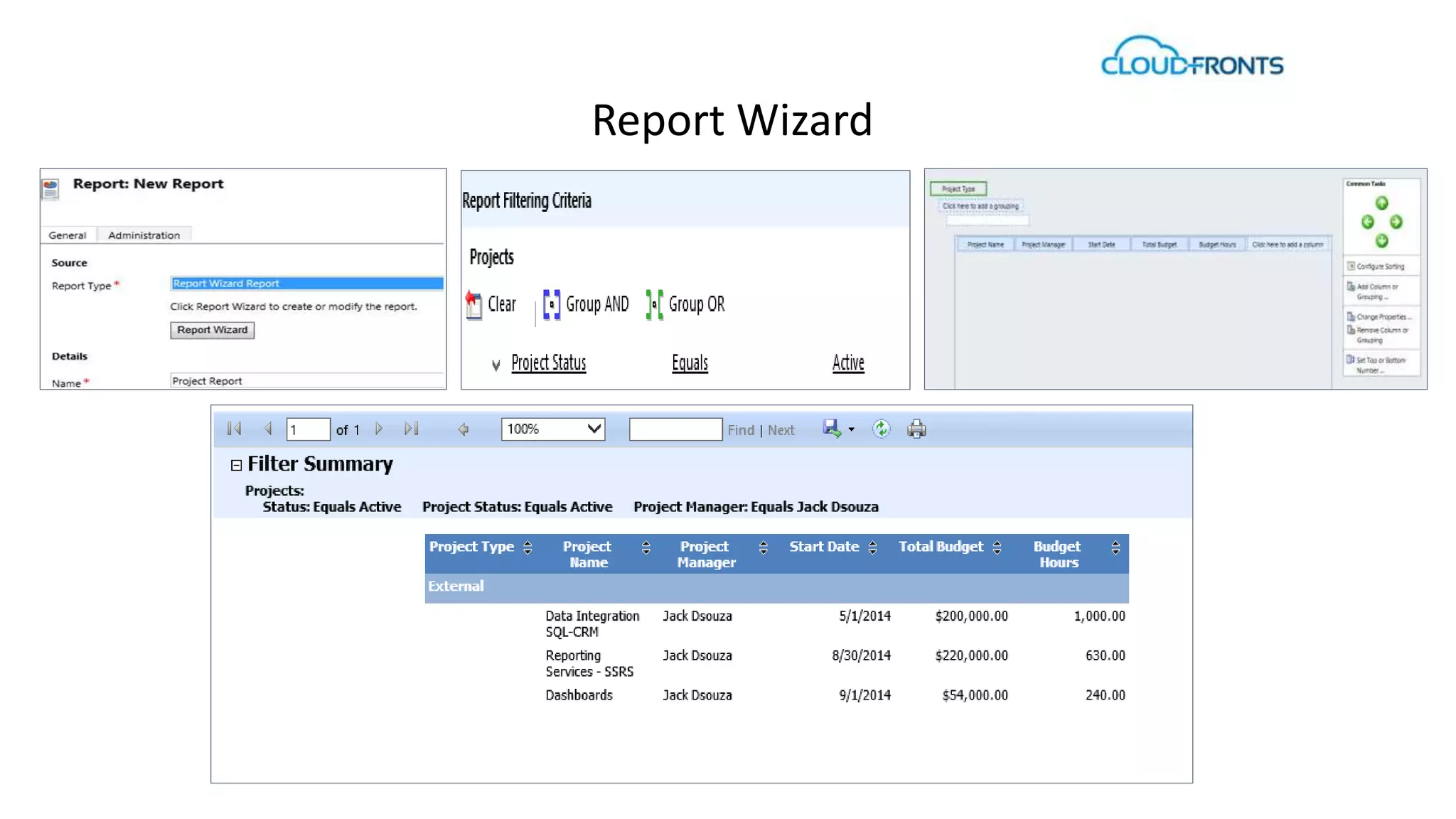This screenshot has height=819, width=1456.
Task: Open export format dropdown arrow
Action: tap(852, 429)
